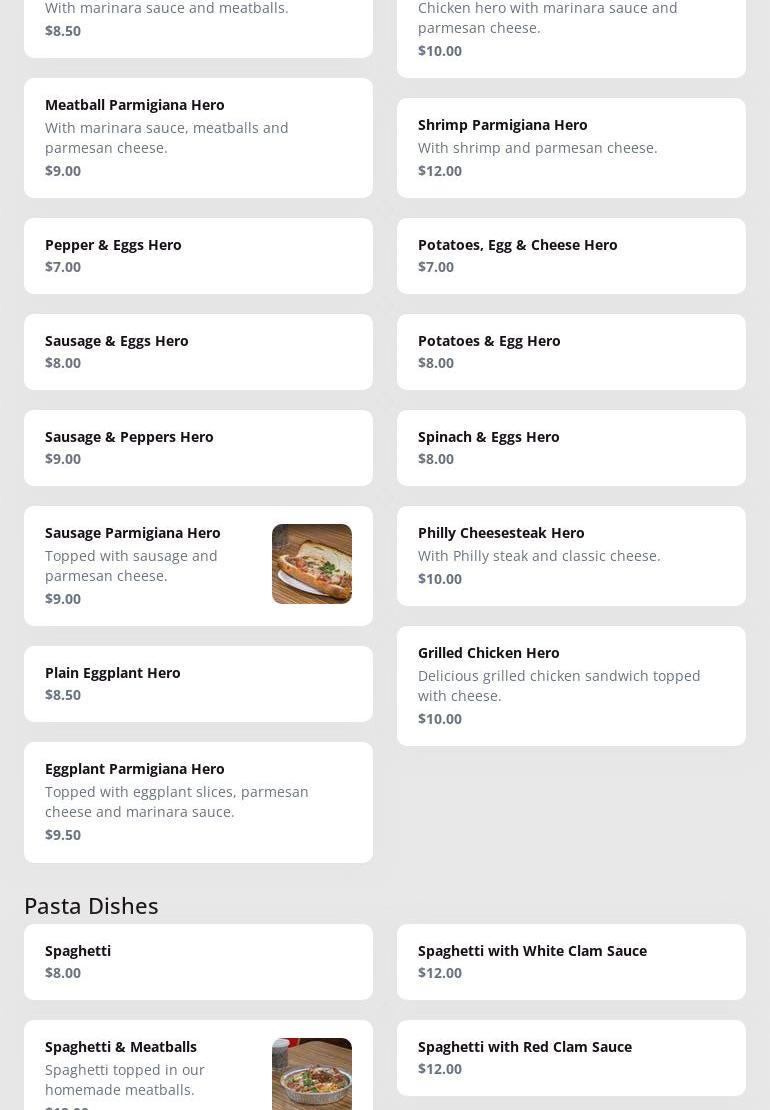Open Potatoes & Egg Hero item
The image size is (770, 1110).
pyautogui.click(x=571, y=352)
